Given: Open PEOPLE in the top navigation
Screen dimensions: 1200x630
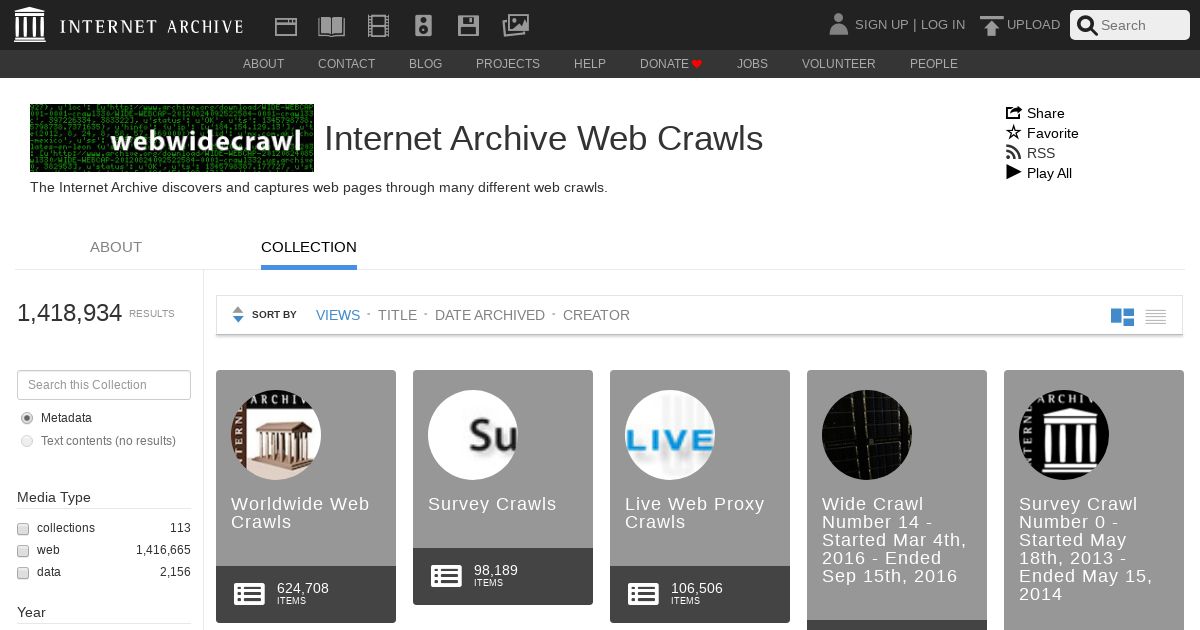Looking at the screenshot, I should point(934,64).
